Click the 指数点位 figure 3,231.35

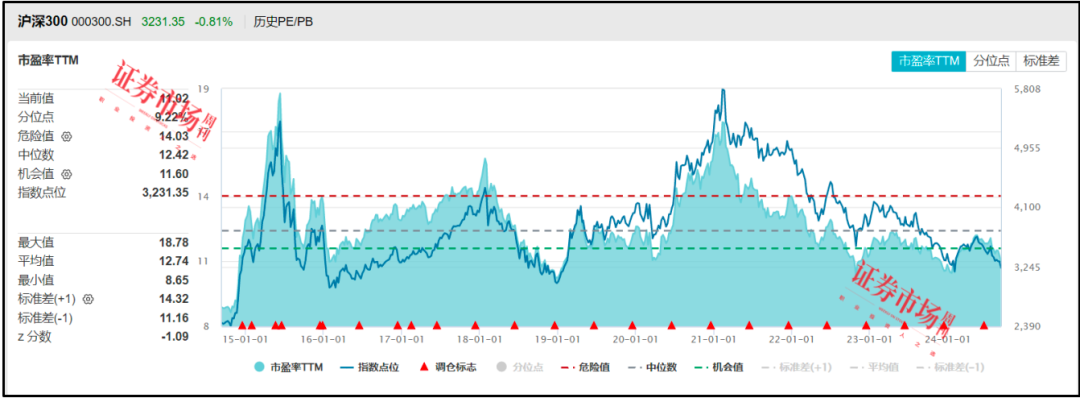166,193
